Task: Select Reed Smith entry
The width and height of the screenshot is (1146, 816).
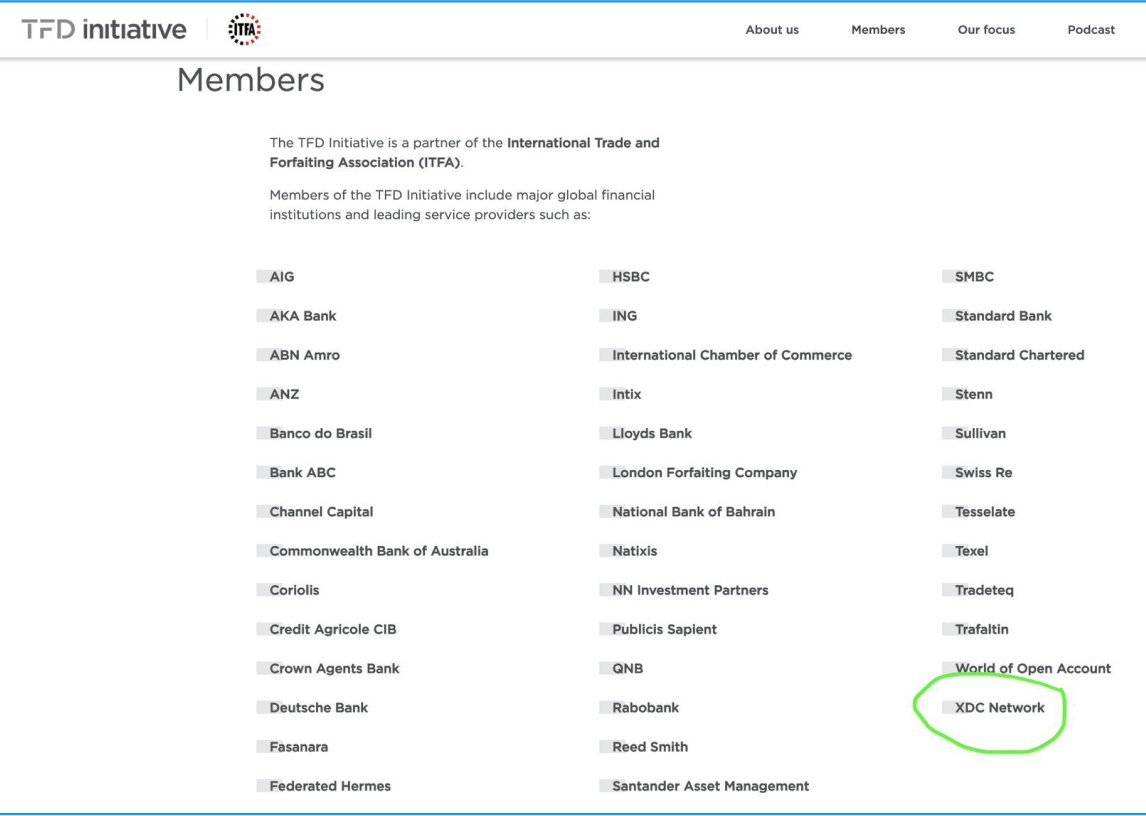Action: (650, 747)
